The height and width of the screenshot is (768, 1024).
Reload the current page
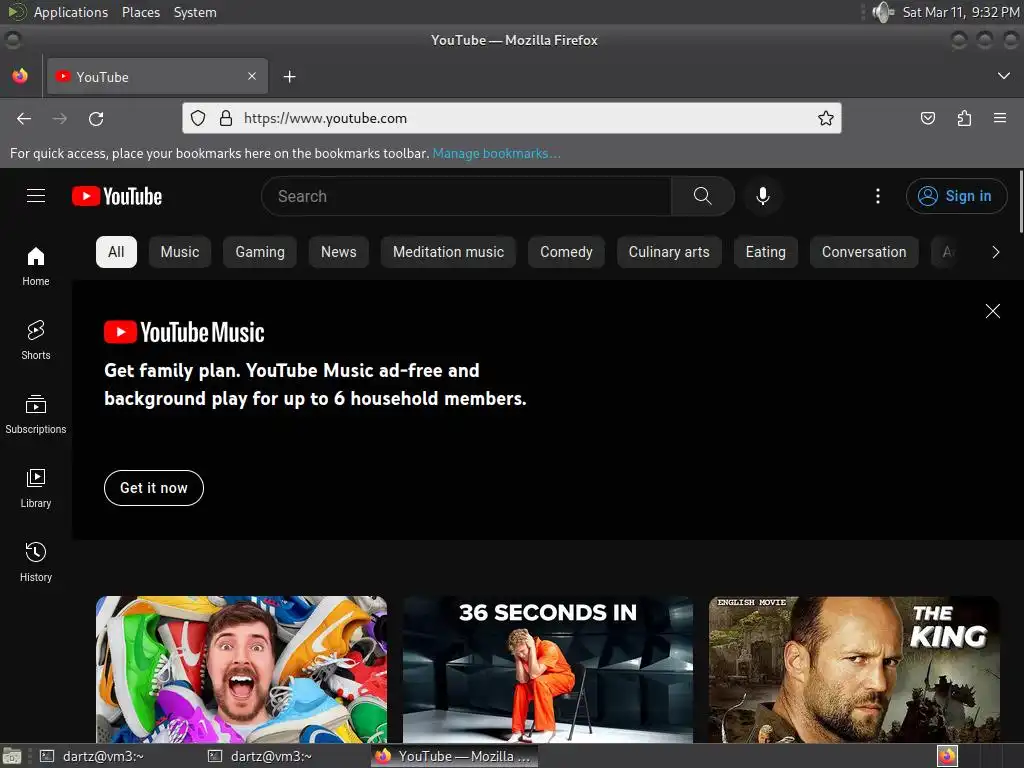96,118
